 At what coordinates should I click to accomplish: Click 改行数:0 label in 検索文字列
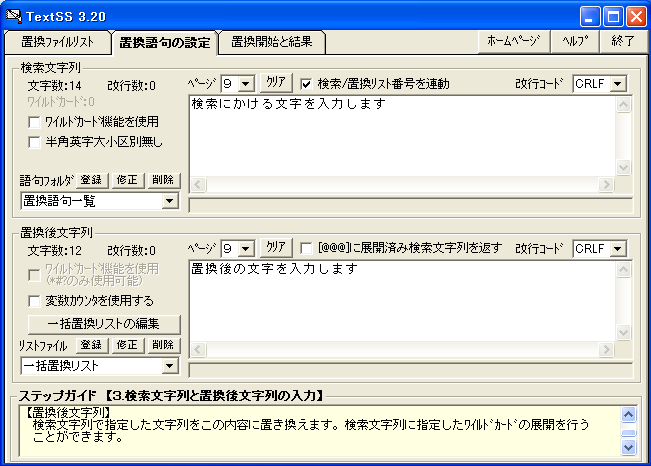[132, 86]
